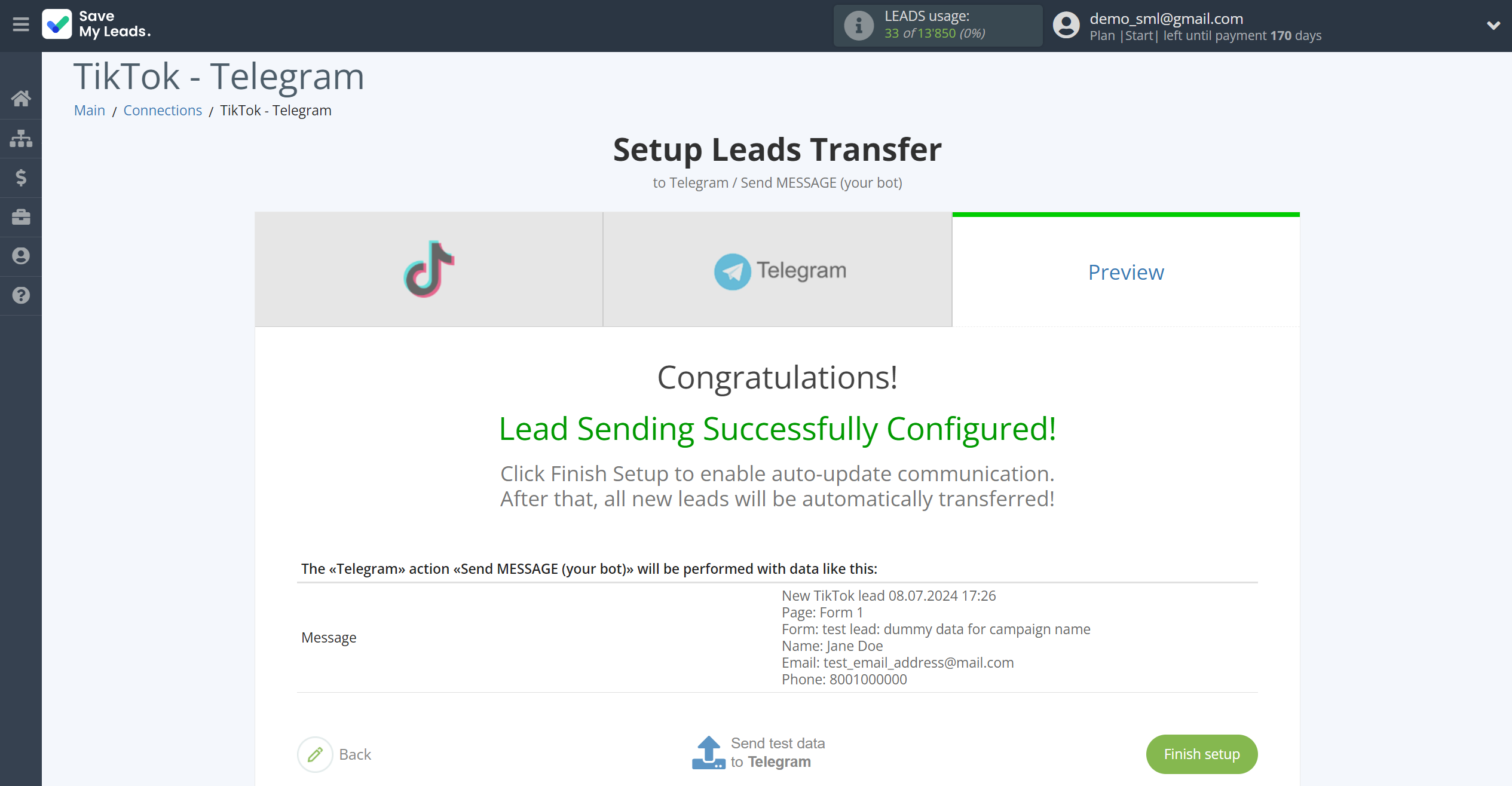Click the TikTok source icon
This screenshot has height=786, width=1512.
point(429,270)
